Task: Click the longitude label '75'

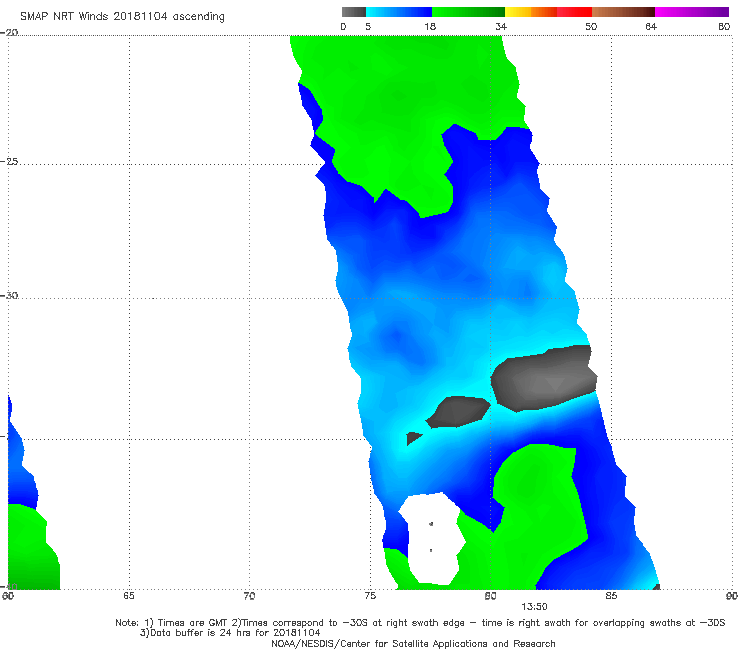Action: [370, 596]
